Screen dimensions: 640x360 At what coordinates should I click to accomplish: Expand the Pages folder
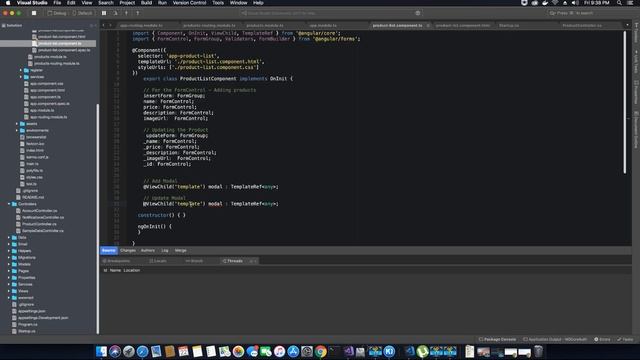point(9,271)
